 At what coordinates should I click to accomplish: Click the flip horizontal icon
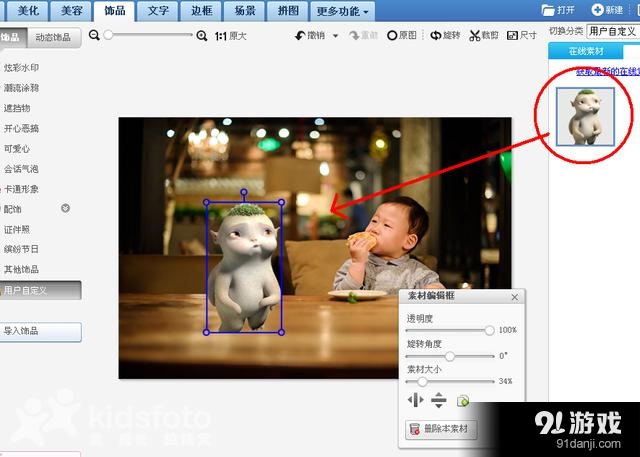pyautogui.click(x=416, y=400)
